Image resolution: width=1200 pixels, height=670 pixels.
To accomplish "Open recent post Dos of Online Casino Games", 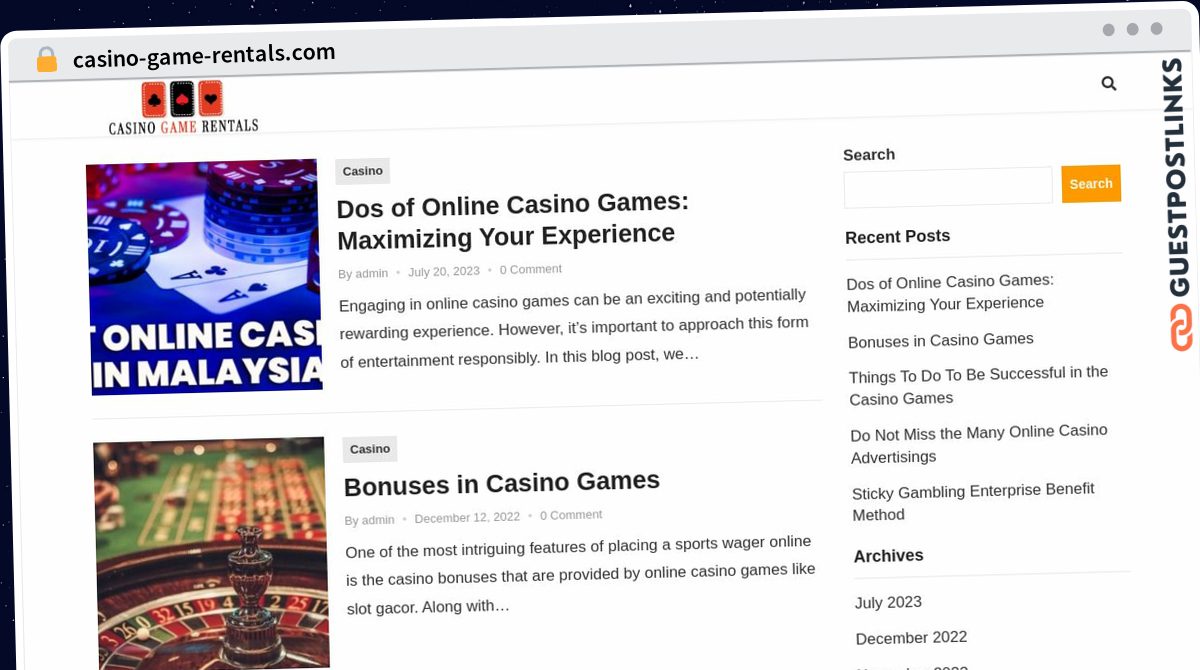I will pyautogui.click(x=950, y=292).
